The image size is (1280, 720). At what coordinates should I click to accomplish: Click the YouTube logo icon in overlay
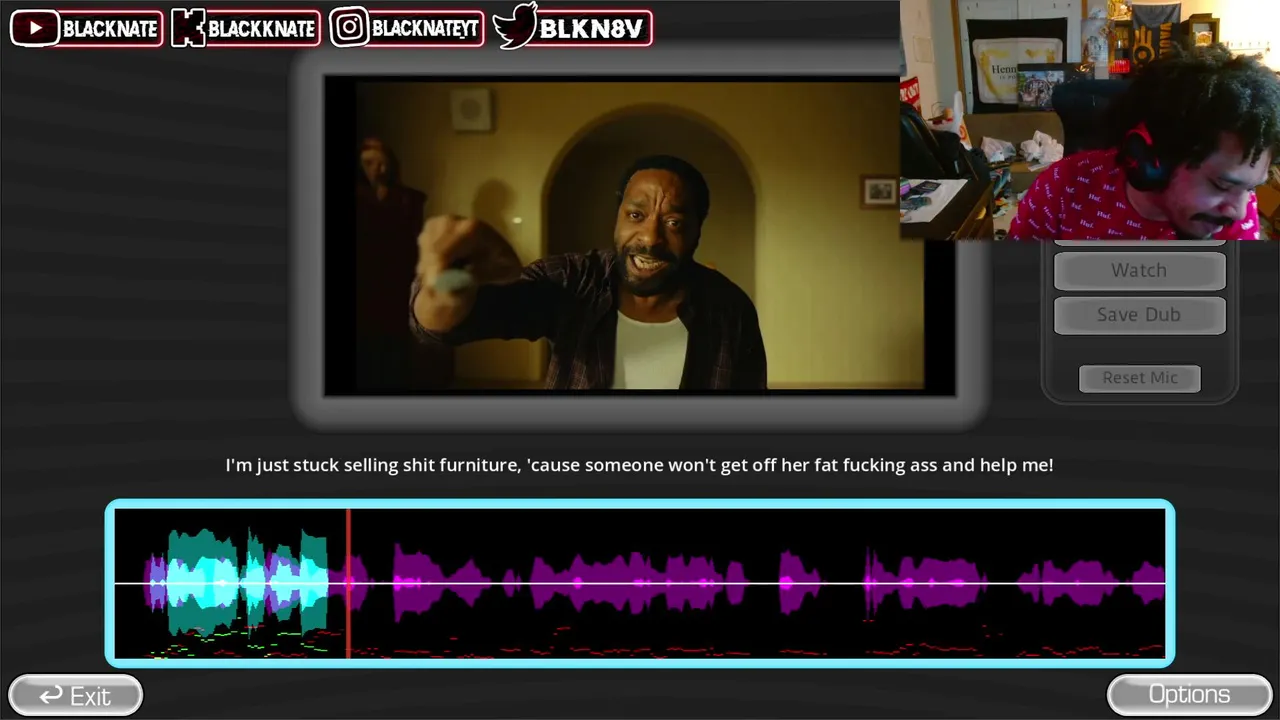pos(36,28)
